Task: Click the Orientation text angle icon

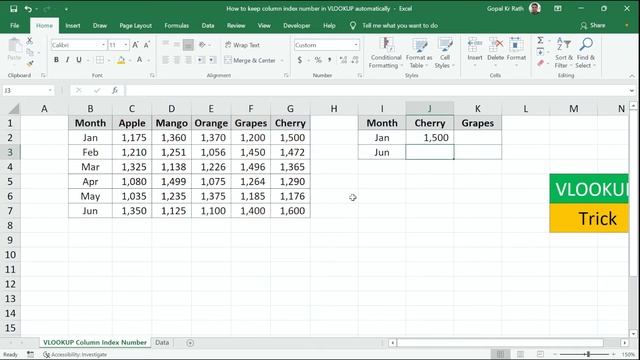Action: (x=202, y=45)
